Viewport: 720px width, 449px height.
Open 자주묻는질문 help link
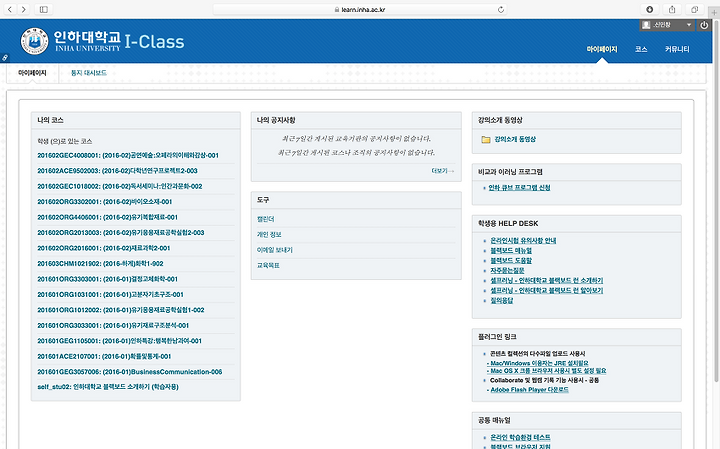507,271
